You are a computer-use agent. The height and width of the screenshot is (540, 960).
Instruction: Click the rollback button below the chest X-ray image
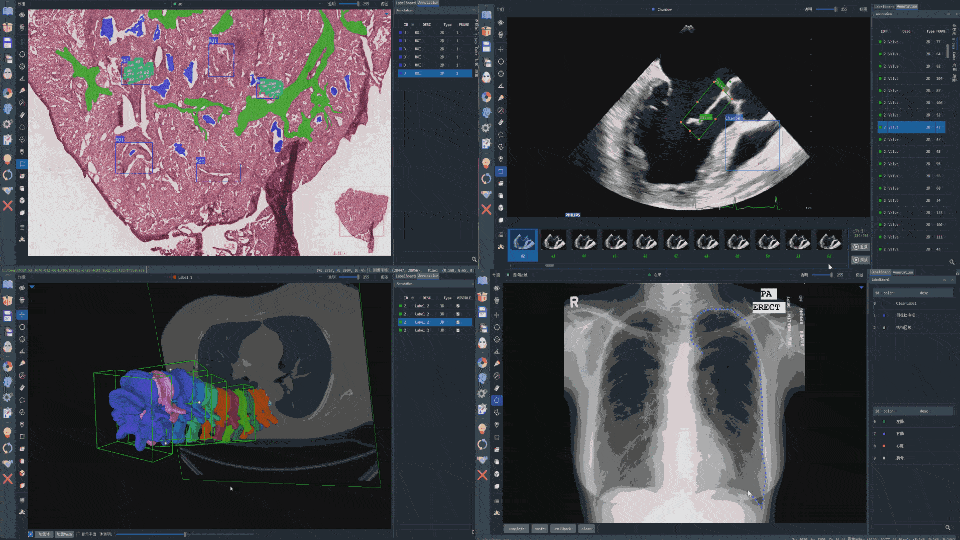(x=563, y=528)
